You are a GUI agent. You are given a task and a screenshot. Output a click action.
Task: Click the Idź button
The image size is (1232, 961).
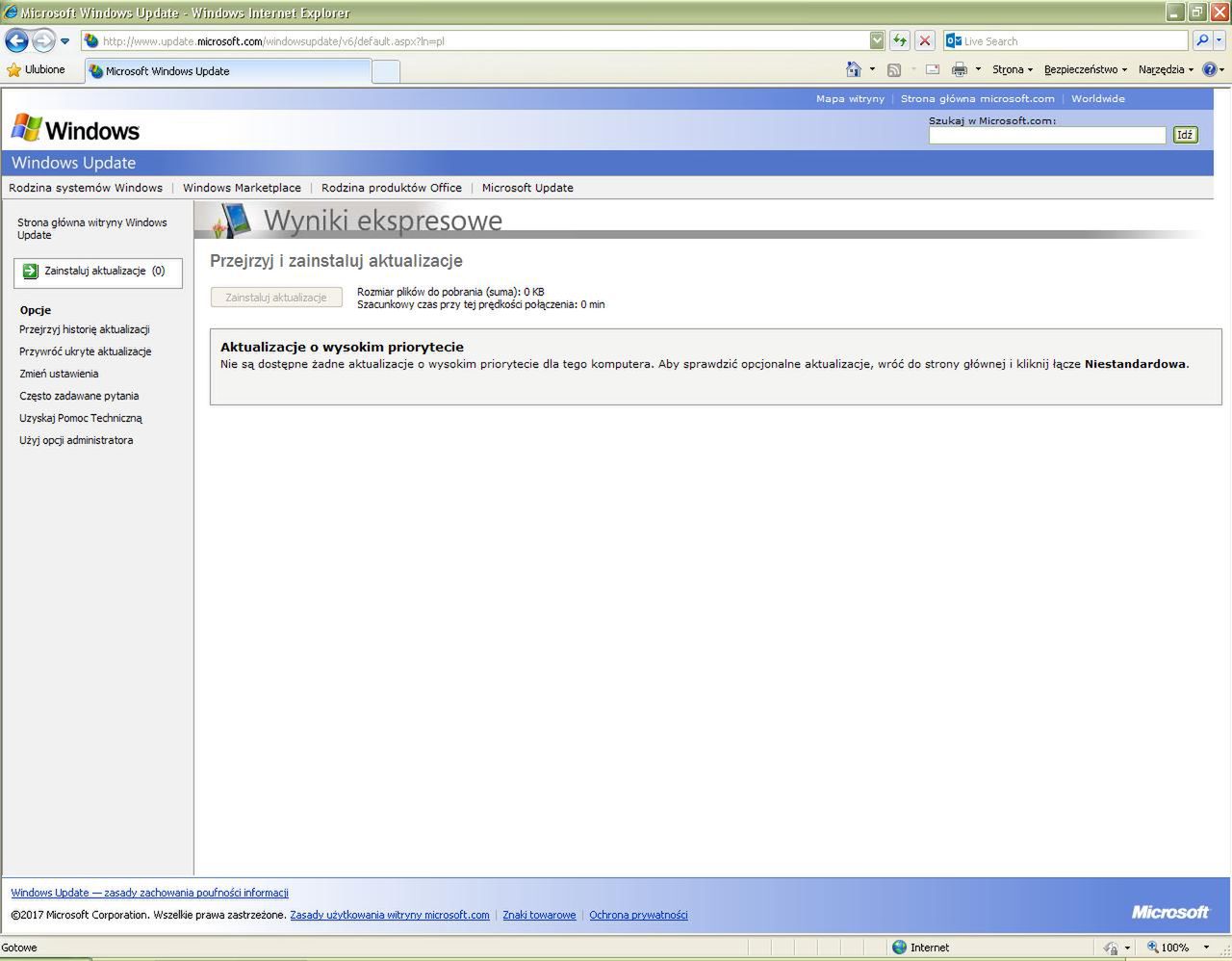(1185, 135)
